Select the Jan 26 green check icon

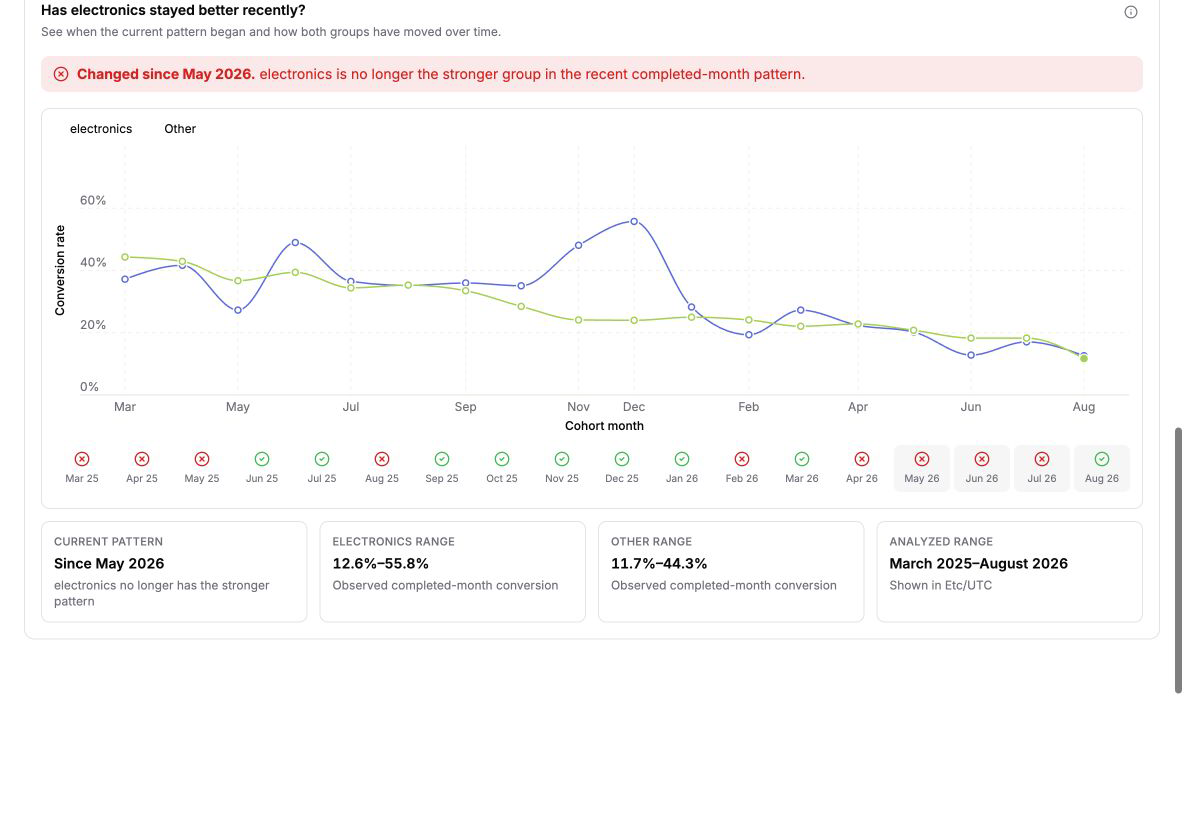point(682,459)
